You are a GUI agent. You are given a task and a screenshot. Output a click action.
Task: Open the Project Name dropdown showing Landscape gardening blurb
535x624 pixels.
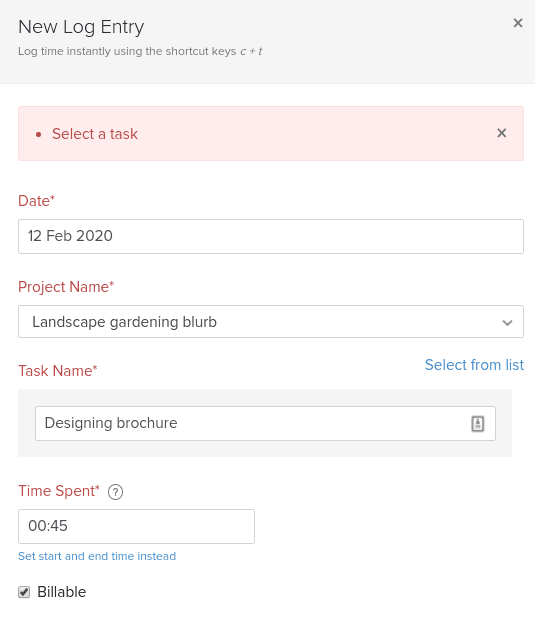coord(271,322)
